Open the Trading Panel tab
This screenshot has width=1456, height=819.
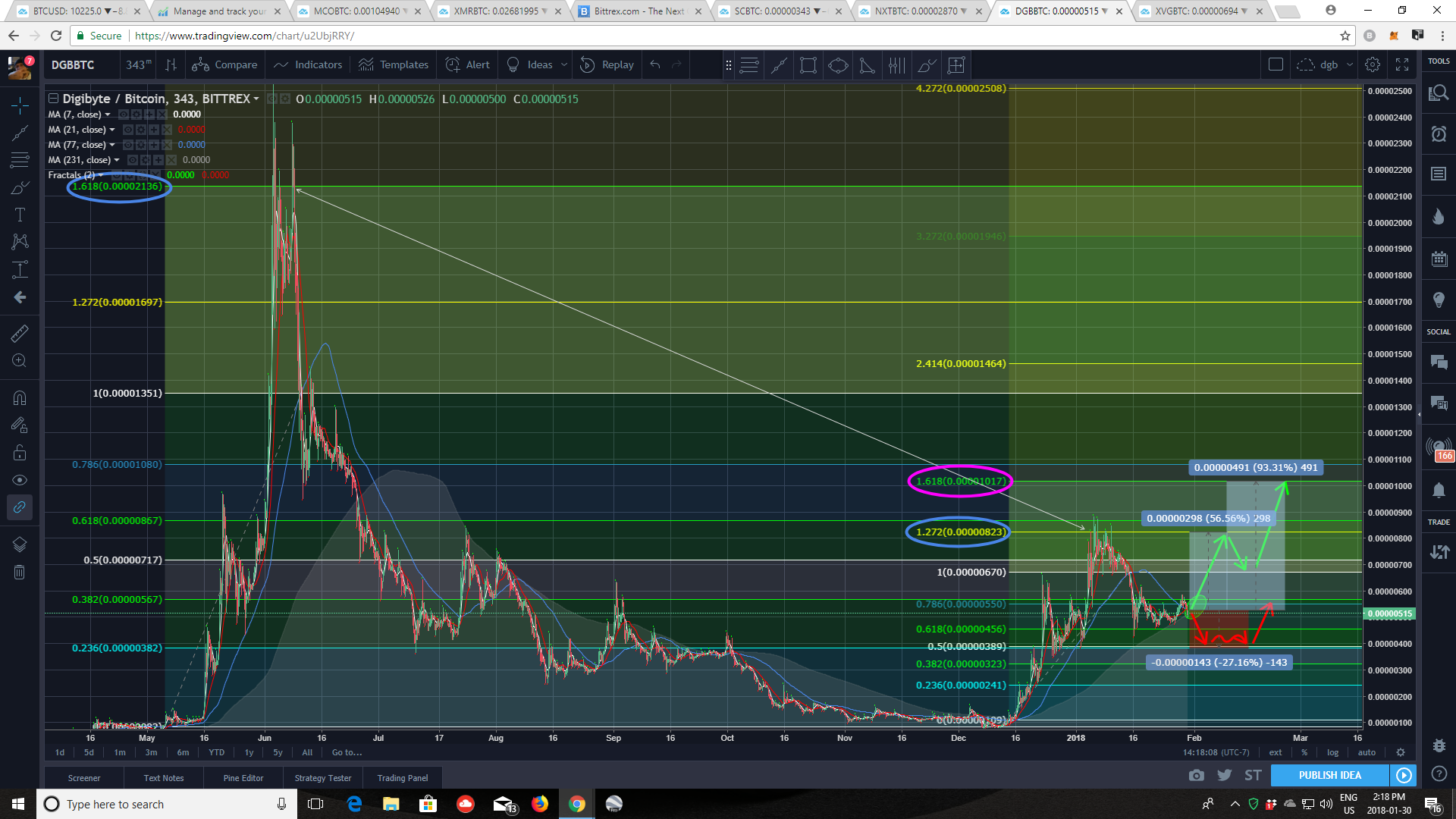tap(403, 778)
